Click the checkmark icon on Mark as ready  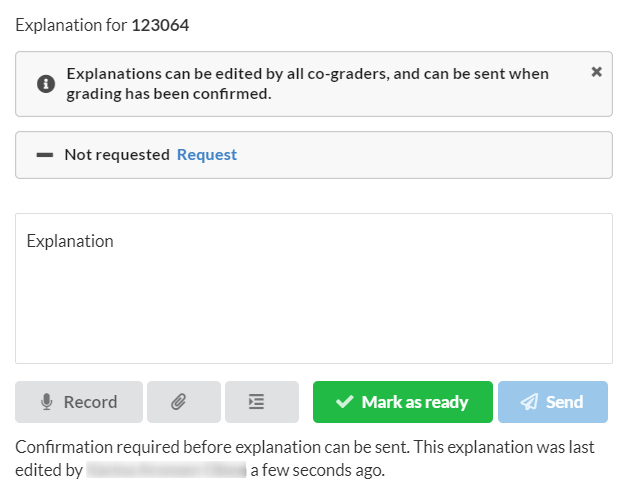[345, 402]
